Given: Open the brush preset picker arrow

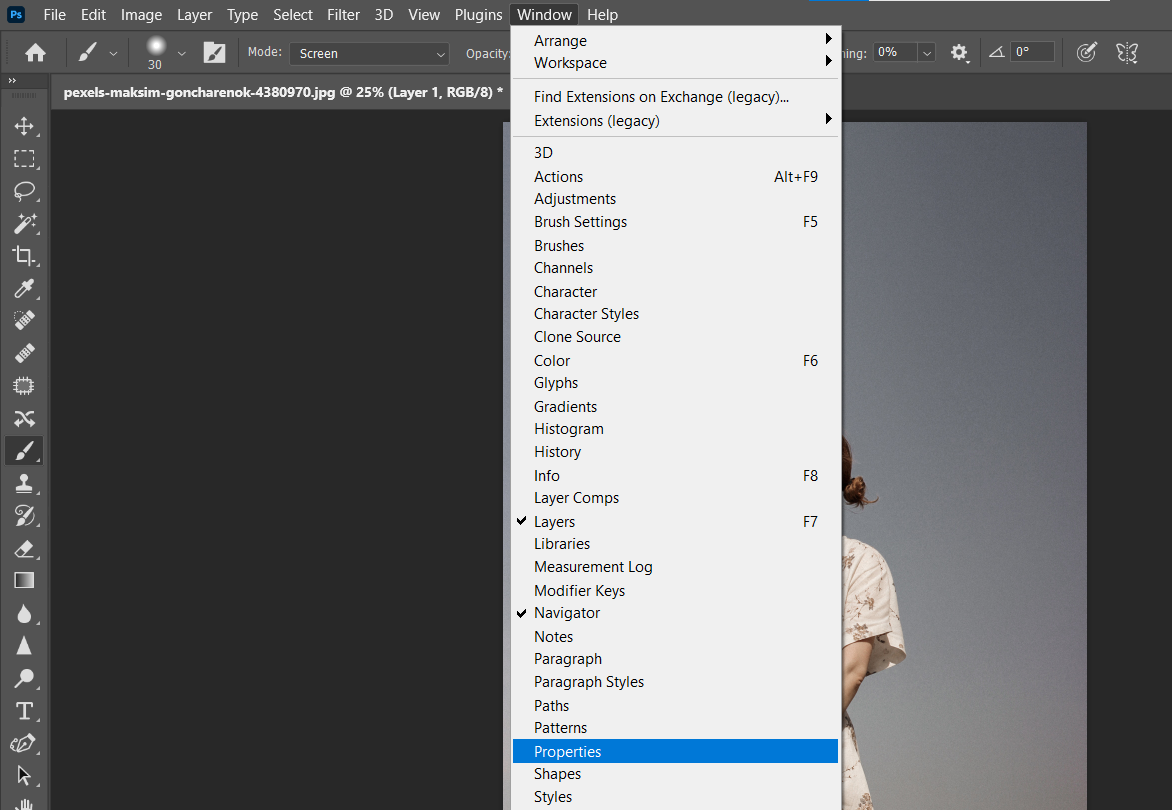Looking at the screenshot, I should point(182,54).
